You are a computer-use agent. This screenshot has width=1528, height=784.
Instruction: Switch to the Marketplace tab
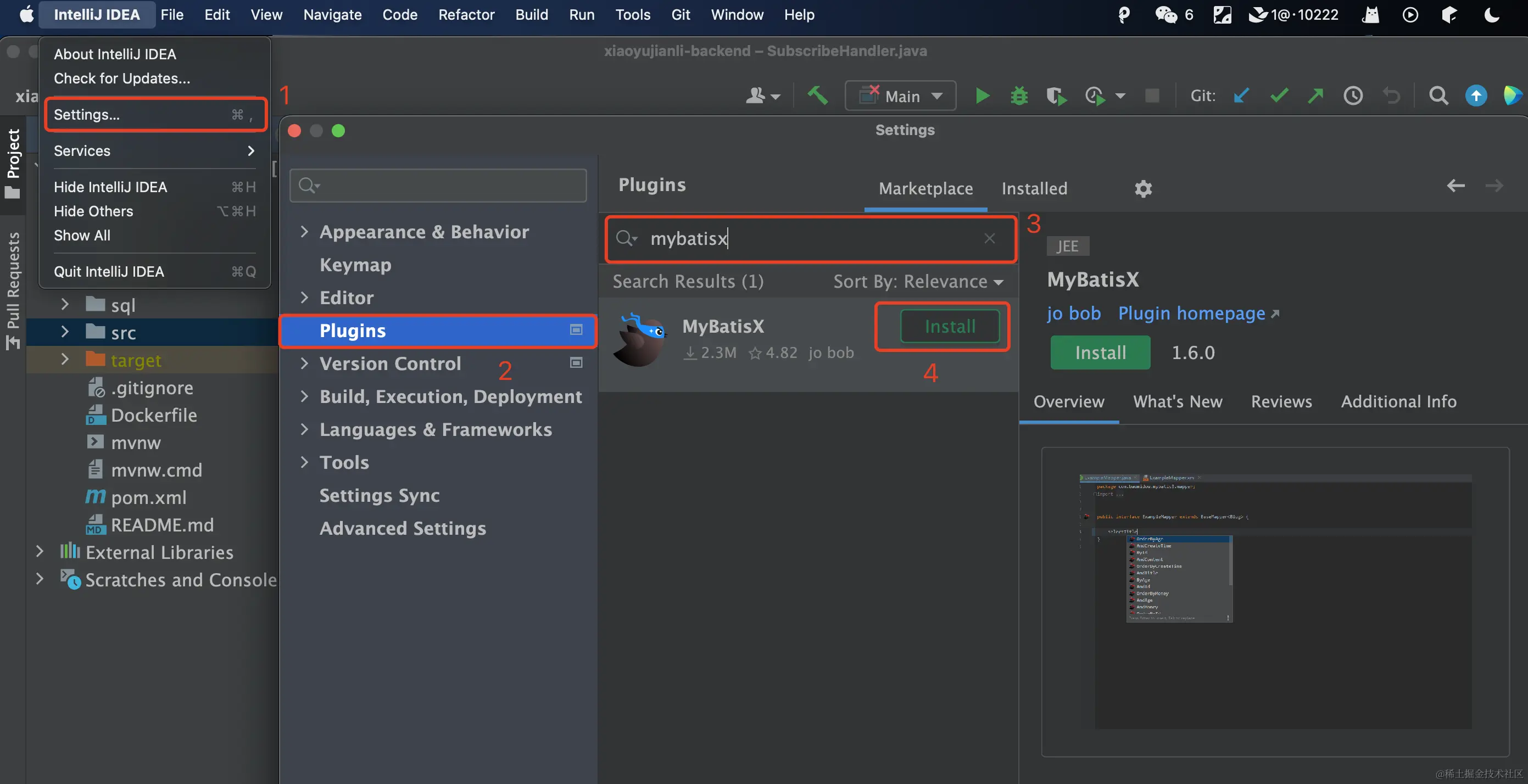(x=925, y=188)
